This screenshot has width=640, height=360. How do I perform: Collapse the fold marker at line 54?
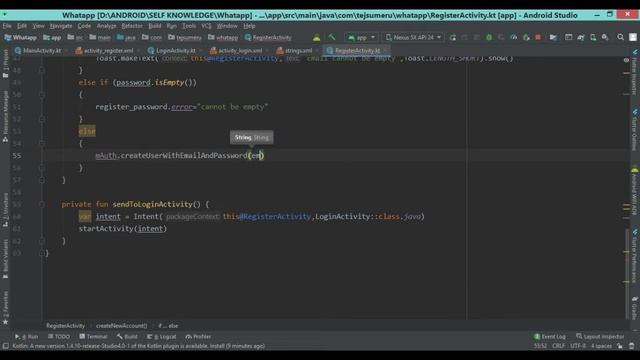(x=42, y=143)
